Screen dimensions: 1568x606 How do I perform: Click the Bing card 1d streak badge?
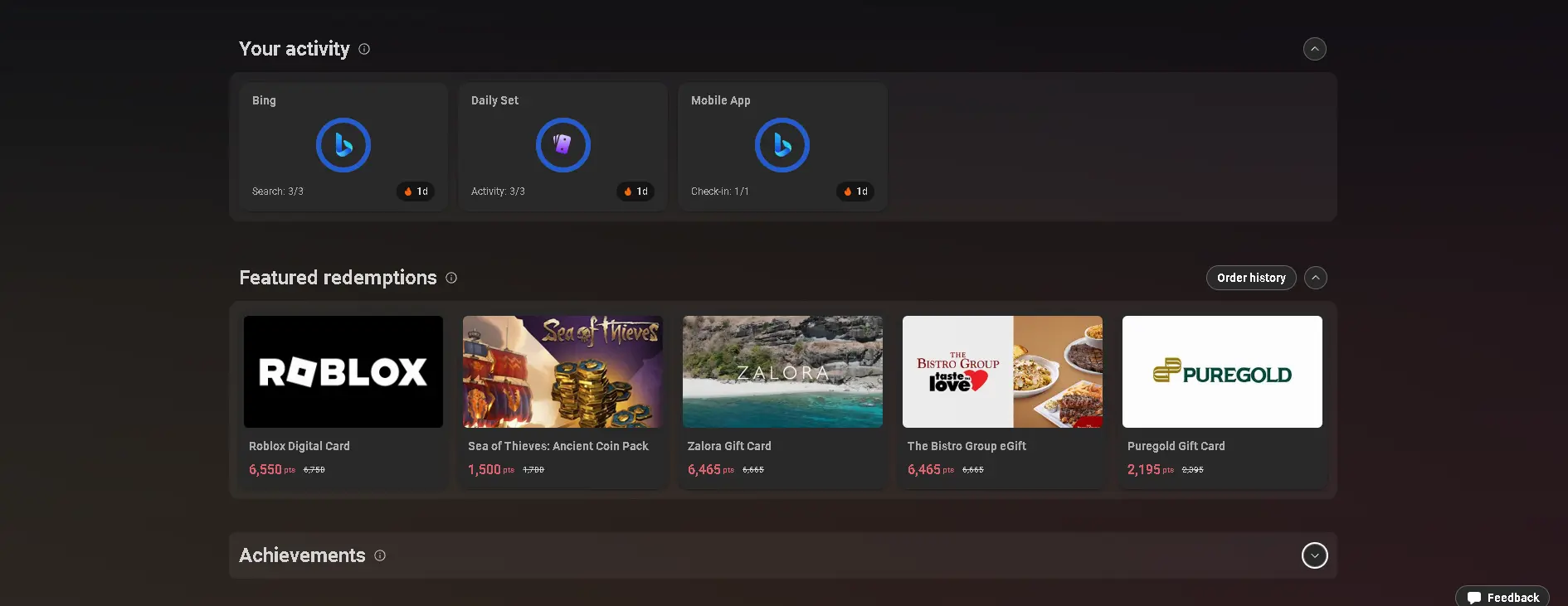[x=416, y=191]
